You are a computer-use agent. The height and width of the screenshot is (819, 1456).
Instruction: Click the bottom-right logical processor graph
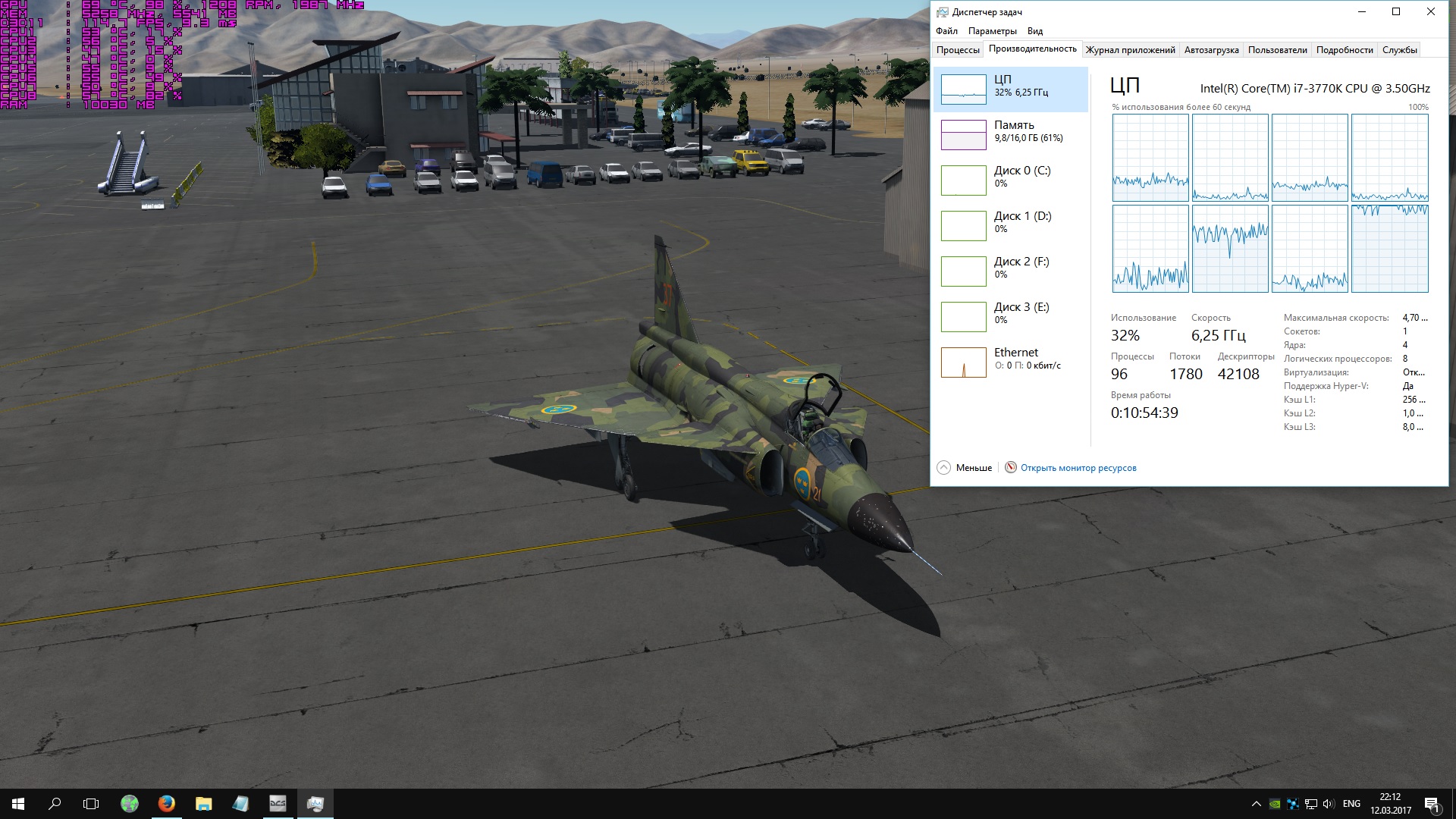[x=1389, y=249]
